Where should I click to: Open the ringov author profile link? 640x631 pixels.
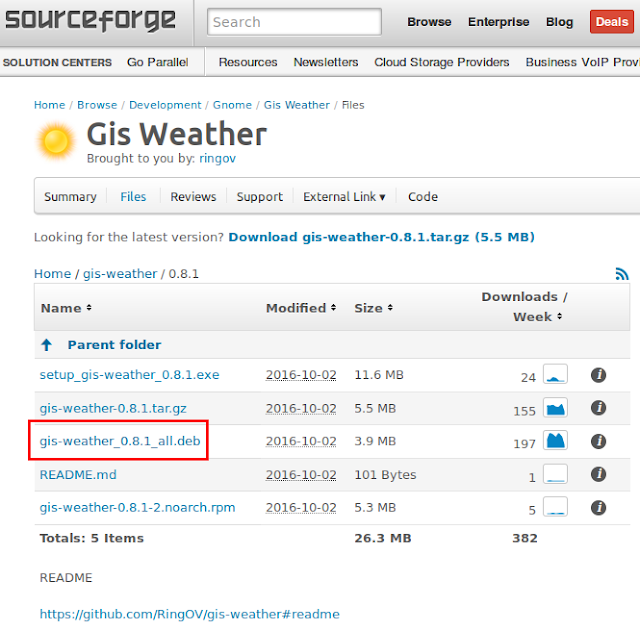217,158
